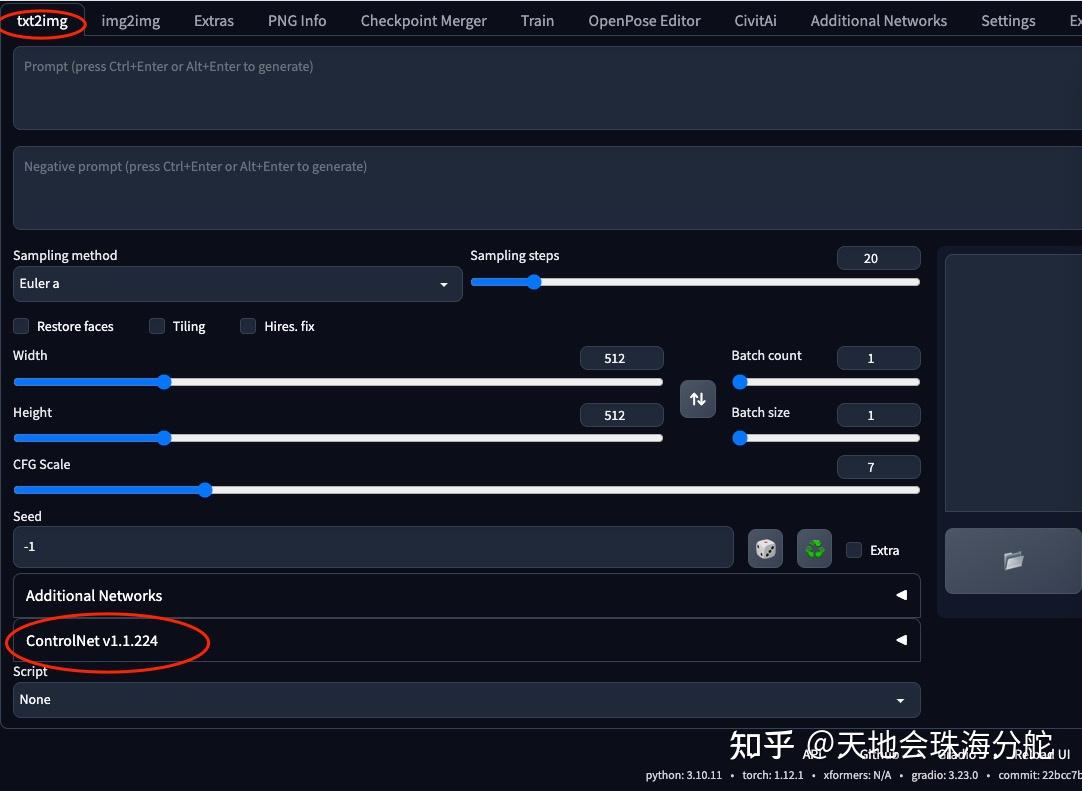Enable the Tiling checkbox
This screenshot has width=1082, height=791.
point(157,326)
